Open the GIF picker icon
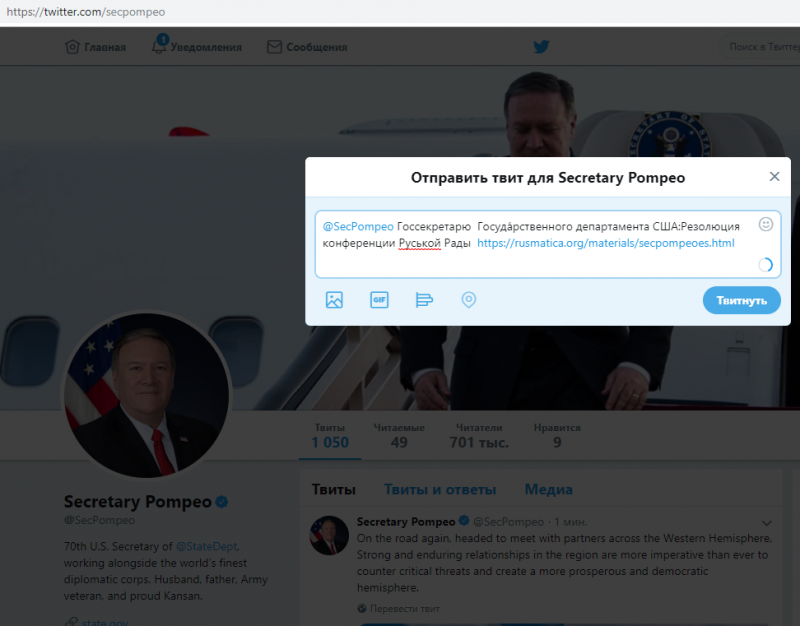 pyautogui.click(x=379, y=299)
